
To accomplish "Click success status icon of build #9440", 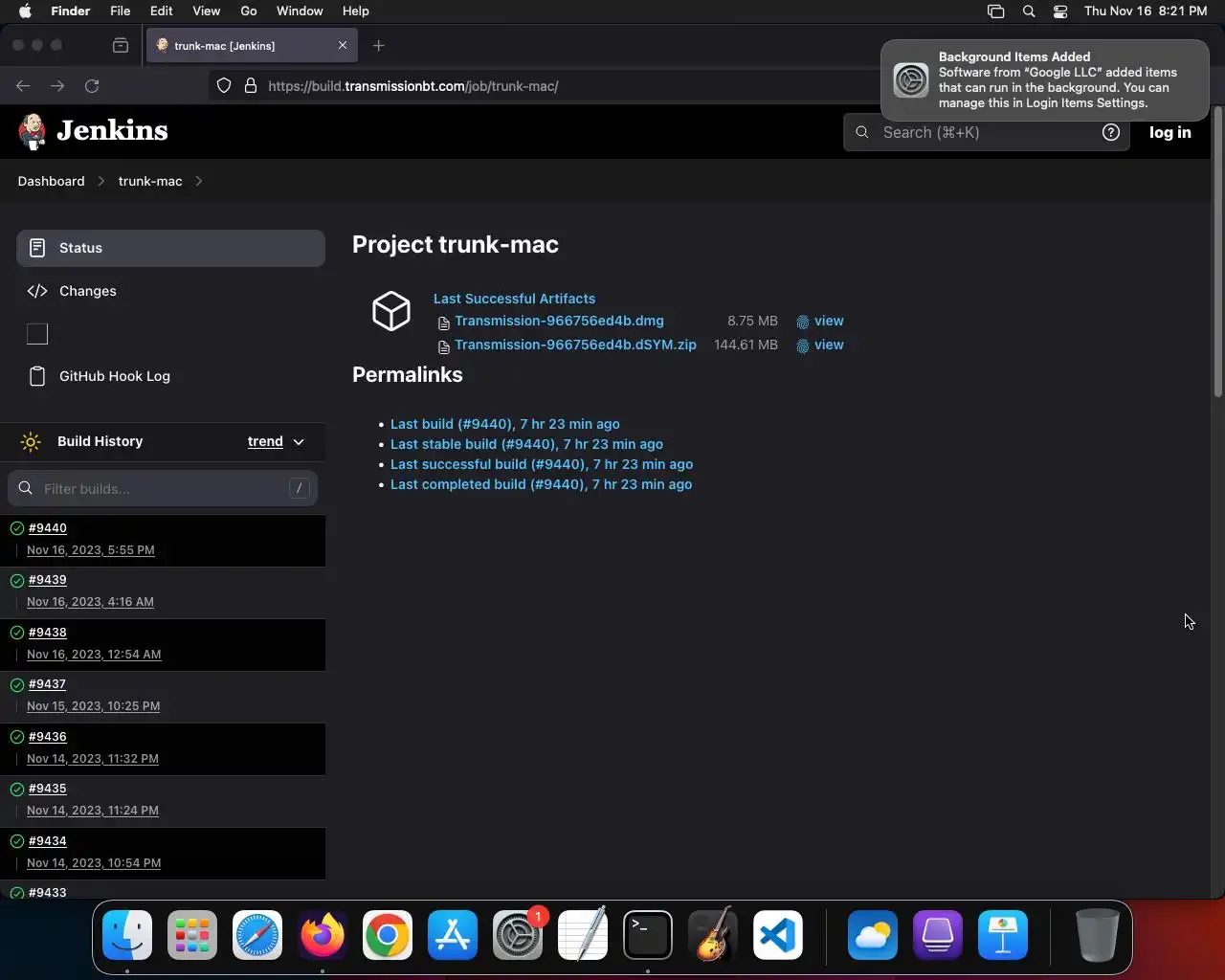I will 16,528.
